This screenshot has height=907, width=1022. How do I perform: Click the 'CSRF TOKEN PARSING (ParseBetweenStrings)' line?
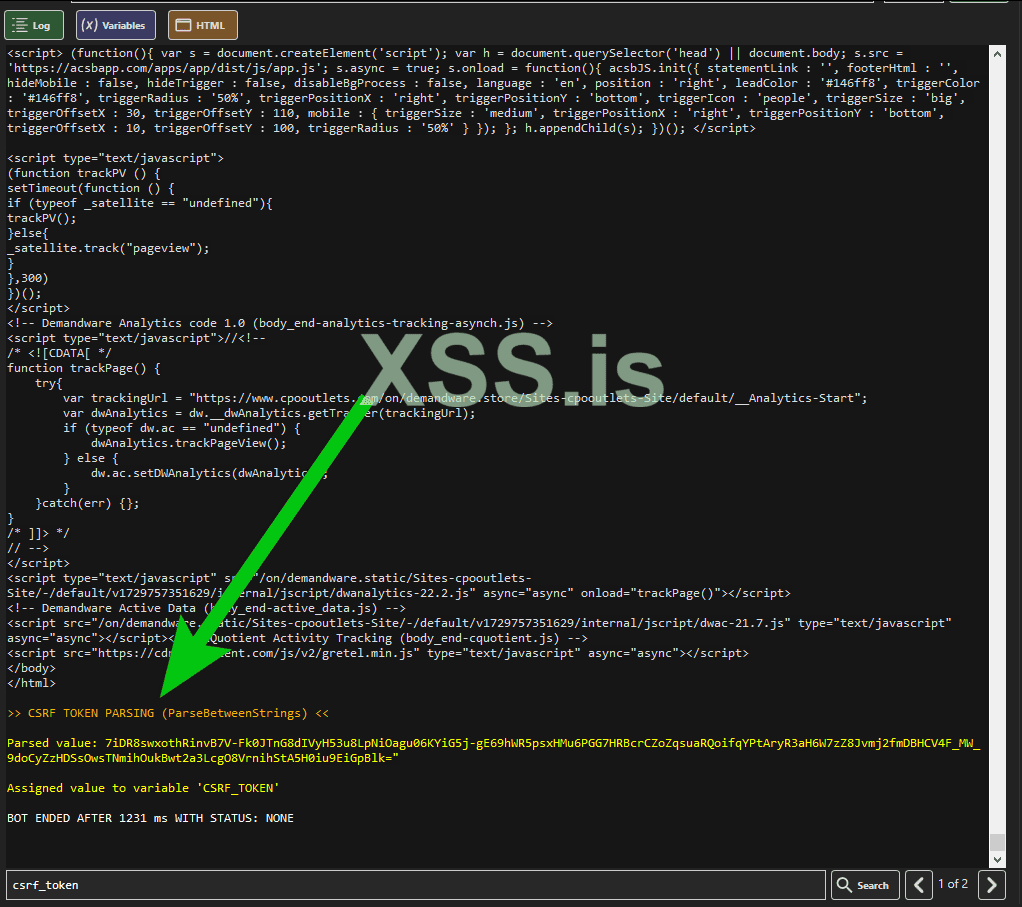pyautogui.click(x=168, y=713)
